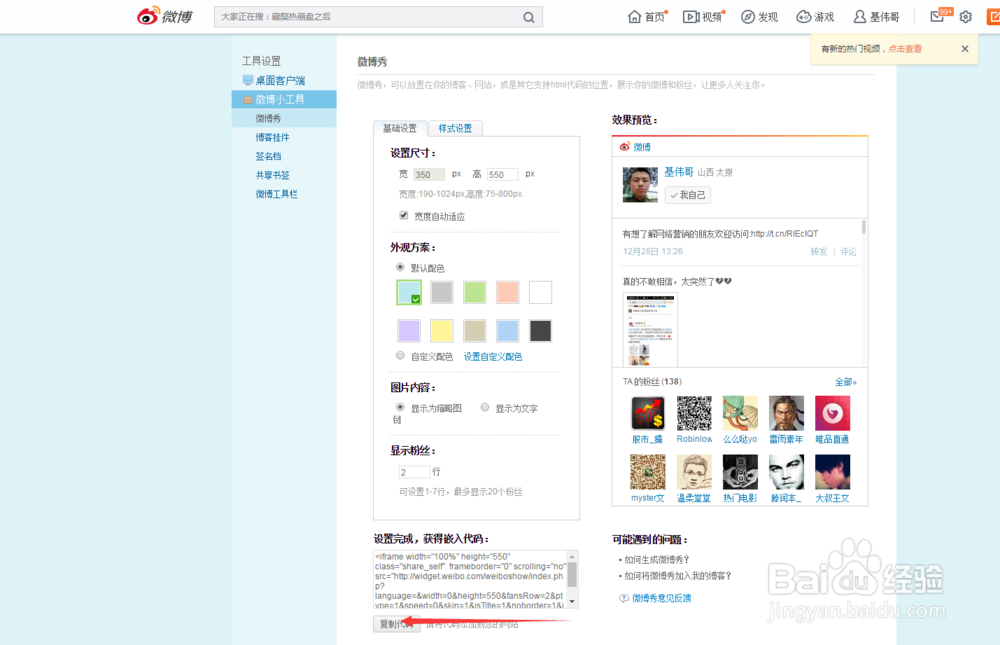Image resolution: width=1000 pixels, height=645 pixels.
Task: Open 共享书签 in the sidebar
Action: 272,175
